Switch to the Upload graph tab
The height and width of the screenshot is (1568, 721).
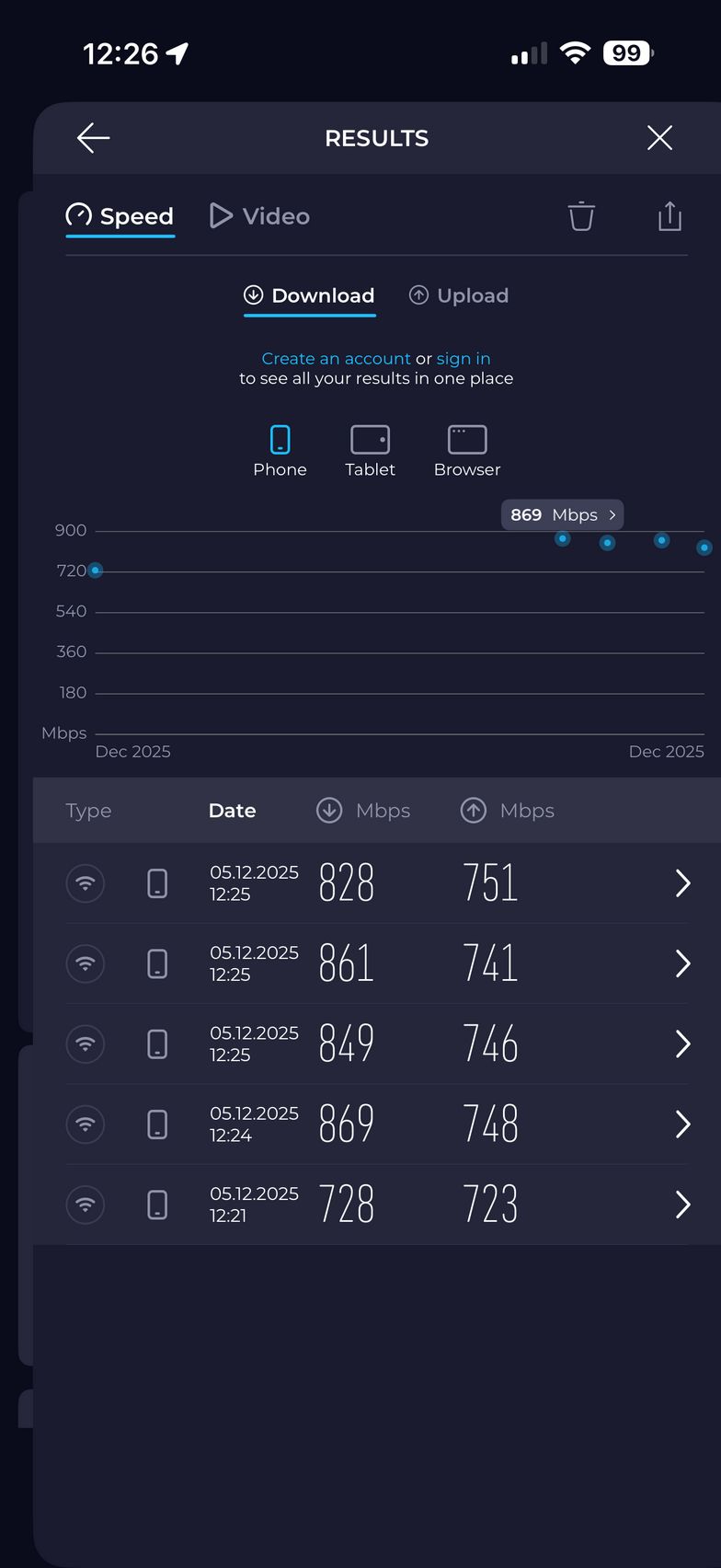point(459,295)
